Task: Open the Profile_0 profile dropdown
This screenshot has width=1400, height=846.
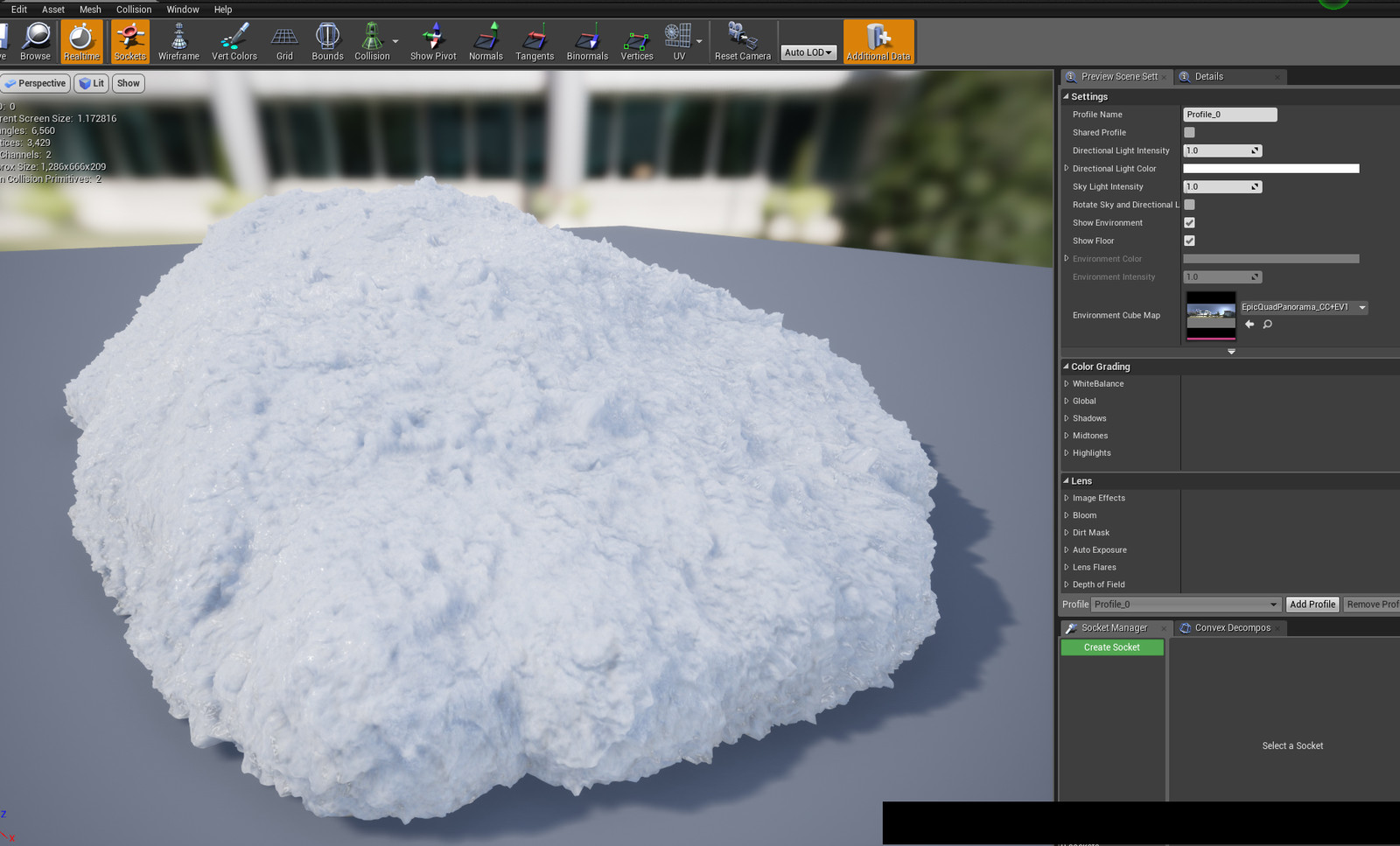Action: pyautogui.click(x=1186, y=605)
